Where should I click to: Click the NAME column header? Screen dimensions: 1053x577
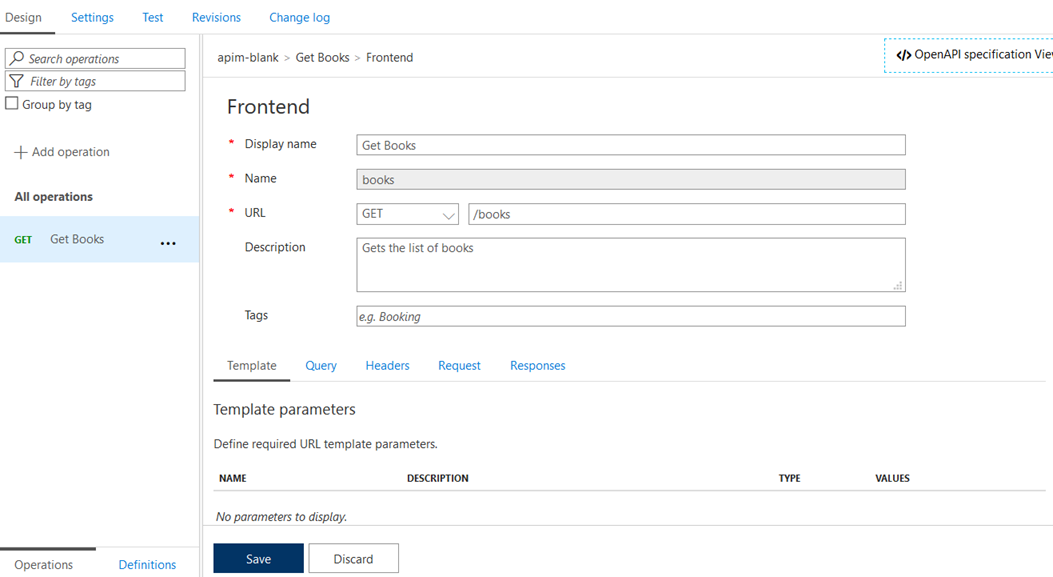[x=232, y=478]
